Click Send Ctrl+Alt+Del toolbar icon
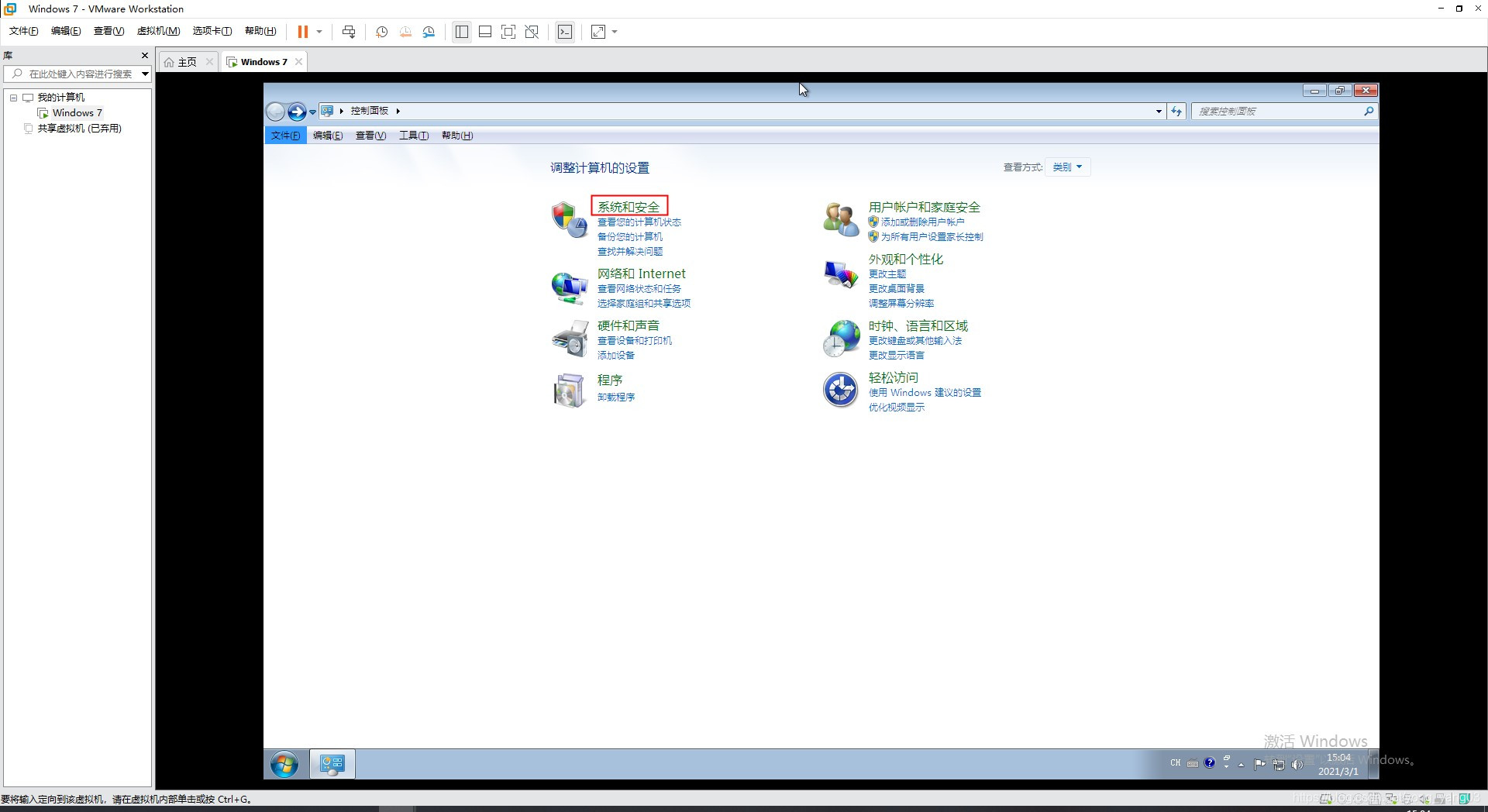 349,32
